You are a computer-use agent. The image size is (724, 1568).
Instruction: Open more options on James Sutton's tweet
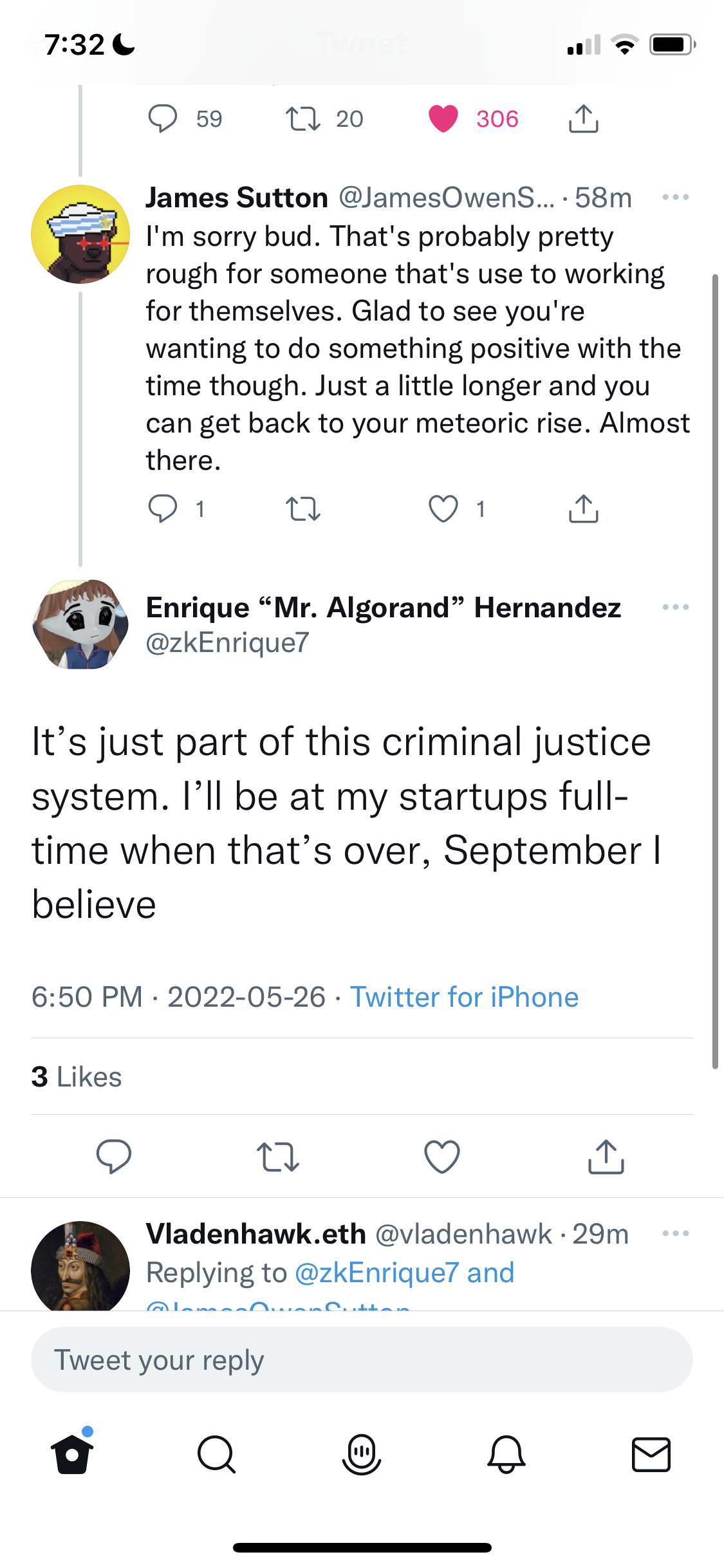coord(676,198)
